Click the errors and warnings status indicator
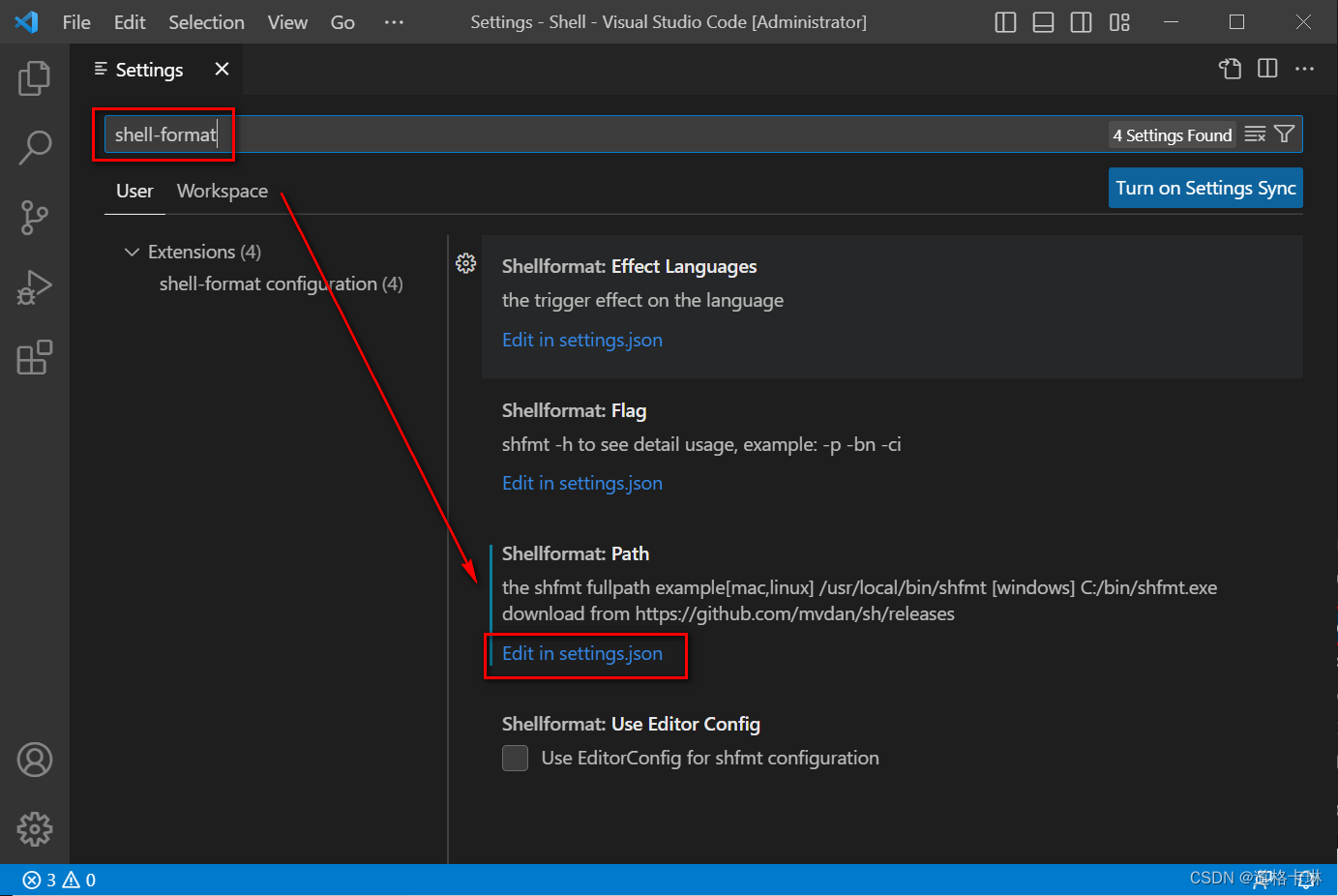This screenshot has height=896, width=1338. [59, 880]
